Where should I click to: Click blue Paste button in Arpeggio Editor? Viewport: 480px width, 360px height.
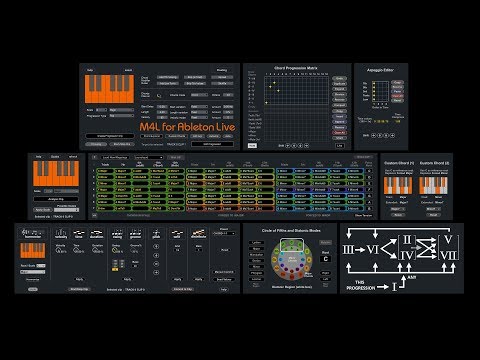click(397, 91)
